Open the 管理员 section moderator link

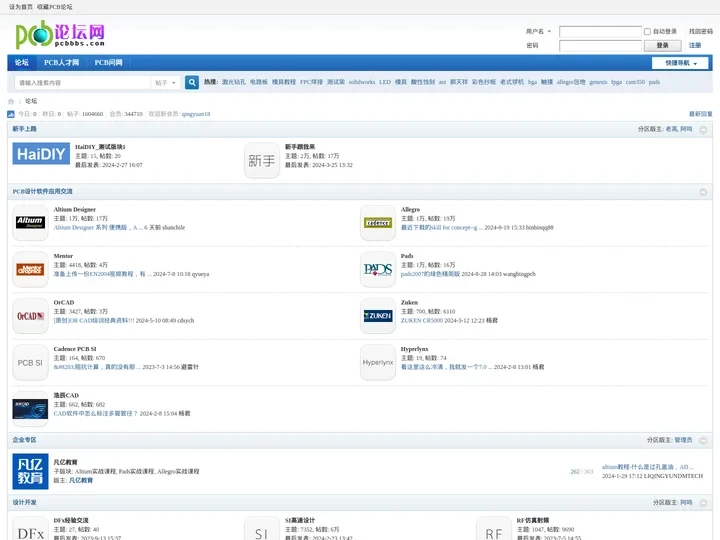(683, 440)
